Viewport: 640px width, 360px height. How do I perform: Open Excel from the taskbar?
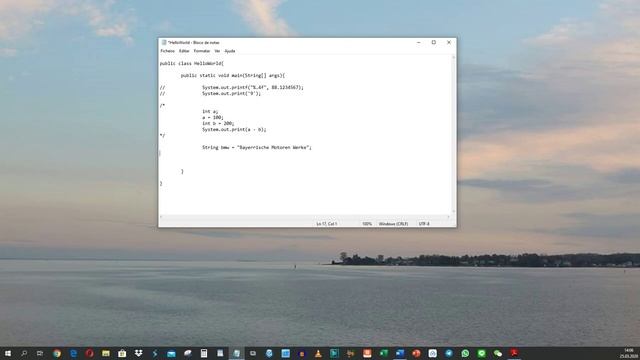tap(383, 353)
